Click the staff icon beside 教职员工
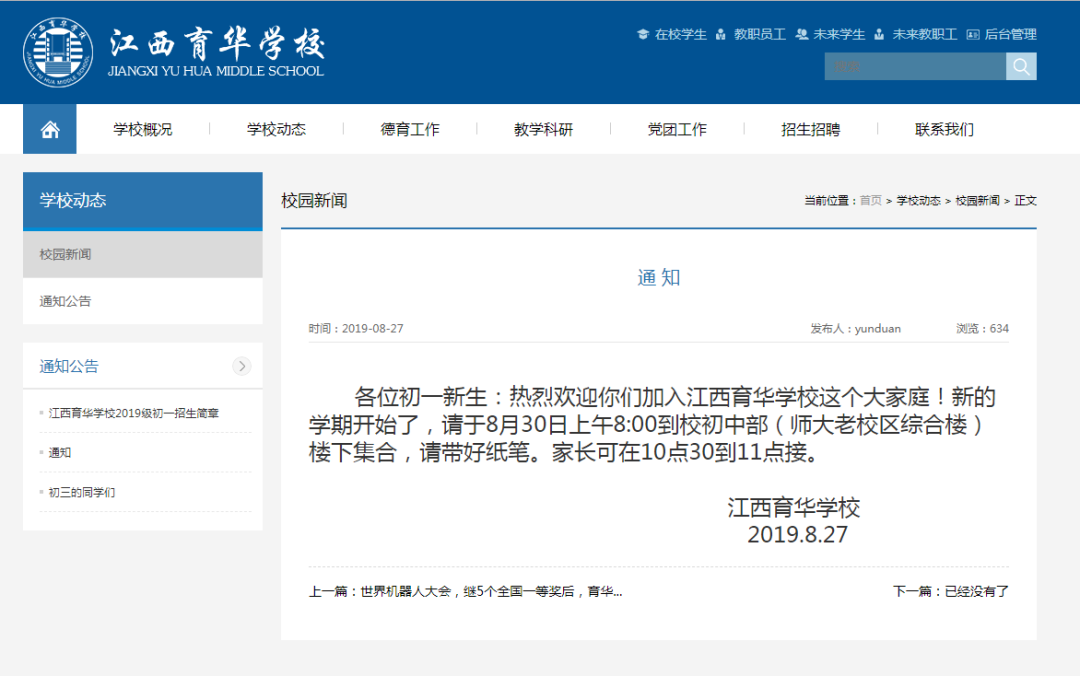 (x=720, y=34)
